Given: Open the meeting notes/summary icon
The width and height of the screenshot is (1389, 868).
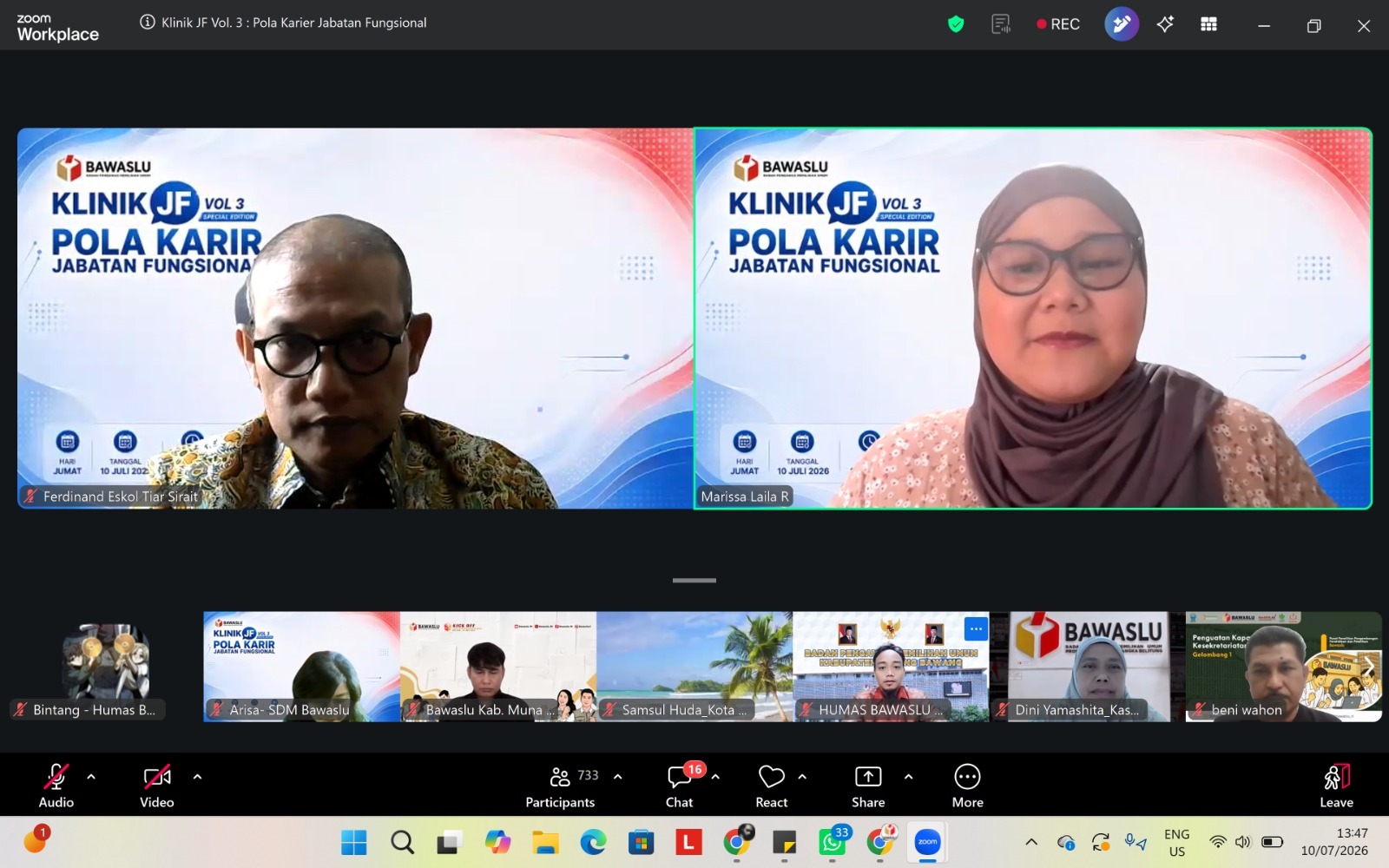Looking at the screenshot, I should [1001, 24].
